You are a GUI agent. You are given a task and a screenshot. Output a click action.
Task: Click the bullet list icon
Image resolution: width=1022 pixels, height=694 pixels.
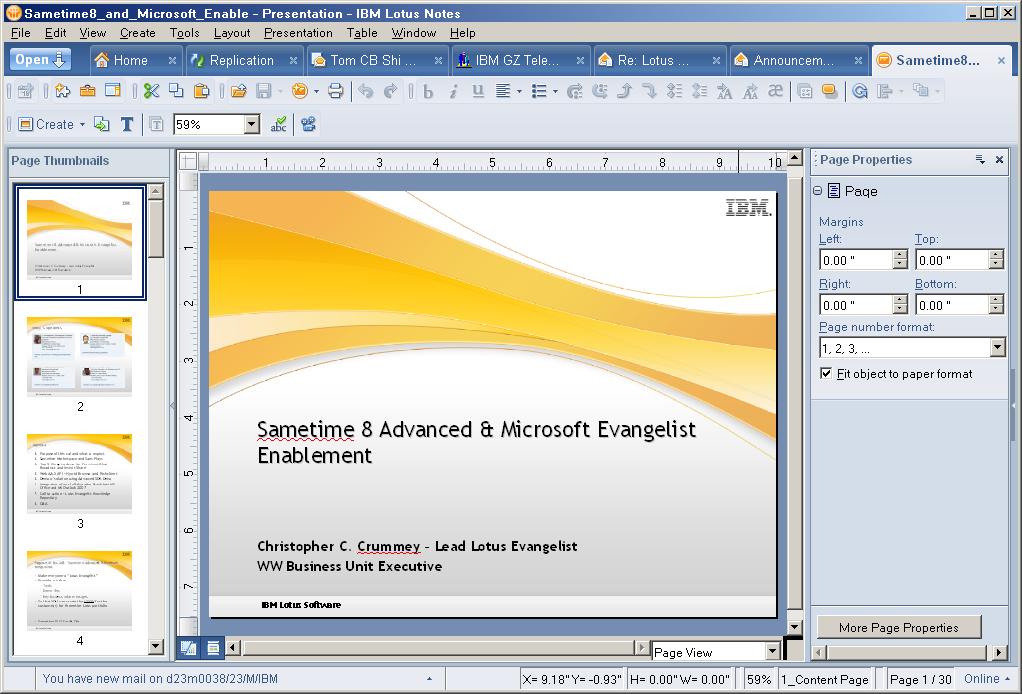(x=539, y=91)
